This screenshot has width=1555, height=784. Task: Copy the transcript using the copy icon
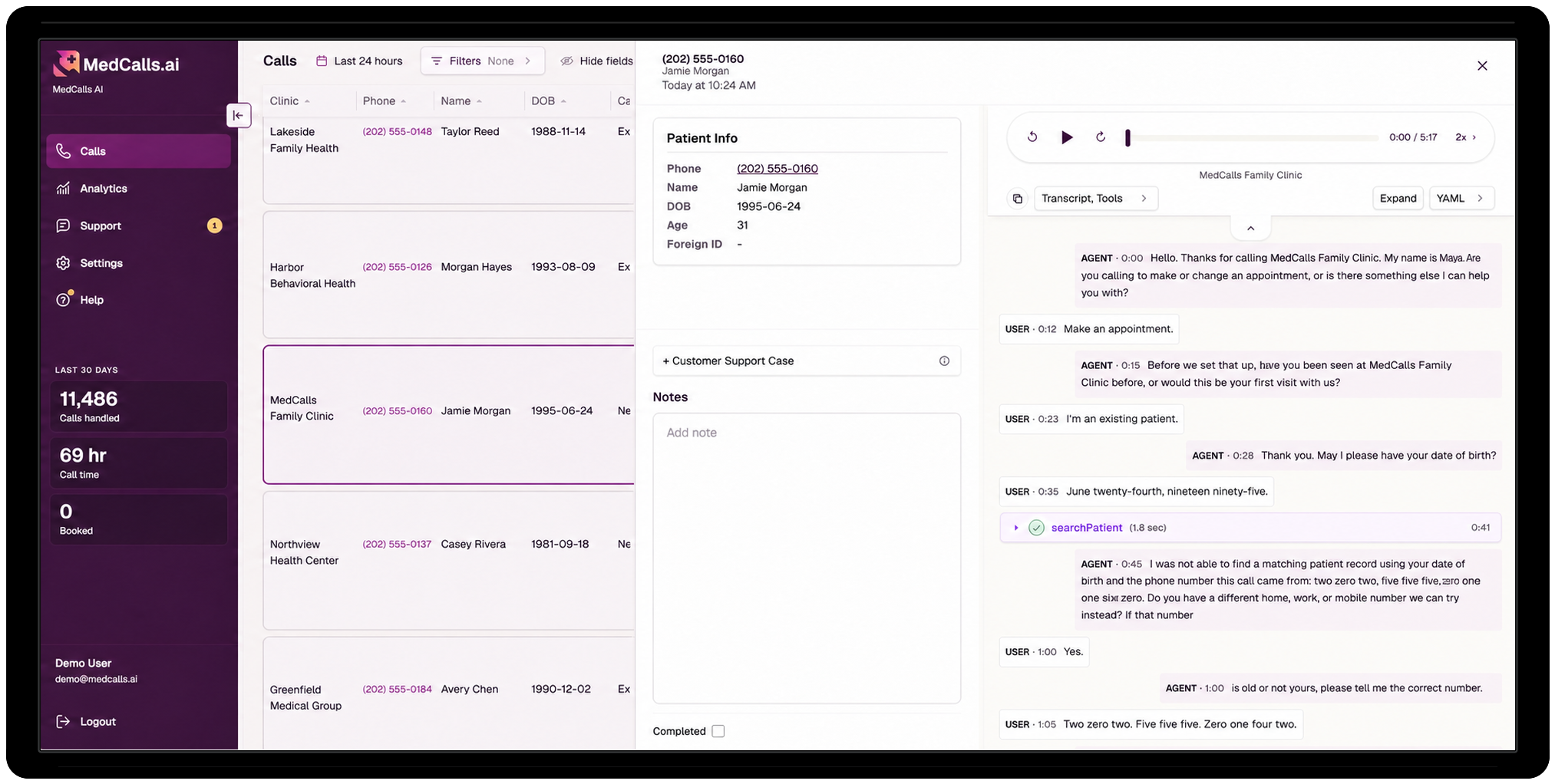(x=1017, y=199)
